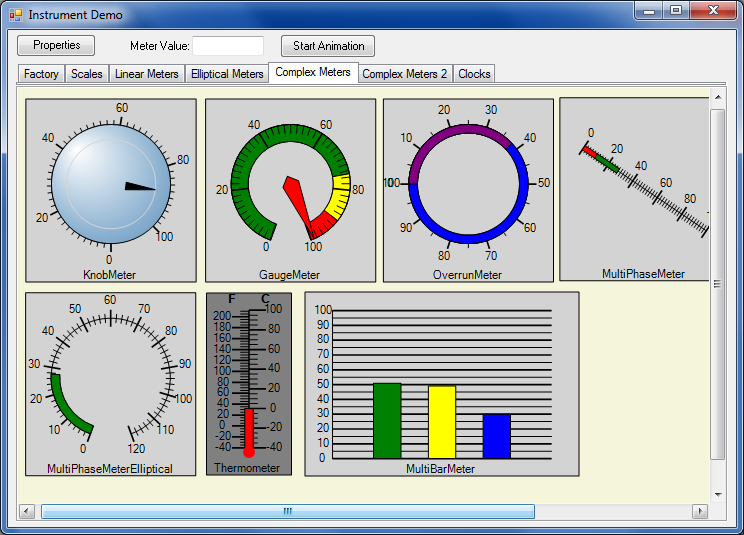Open the Properties dialog
Image resolution: width=744 pixels, height=535 pixels.
(56, 46)
